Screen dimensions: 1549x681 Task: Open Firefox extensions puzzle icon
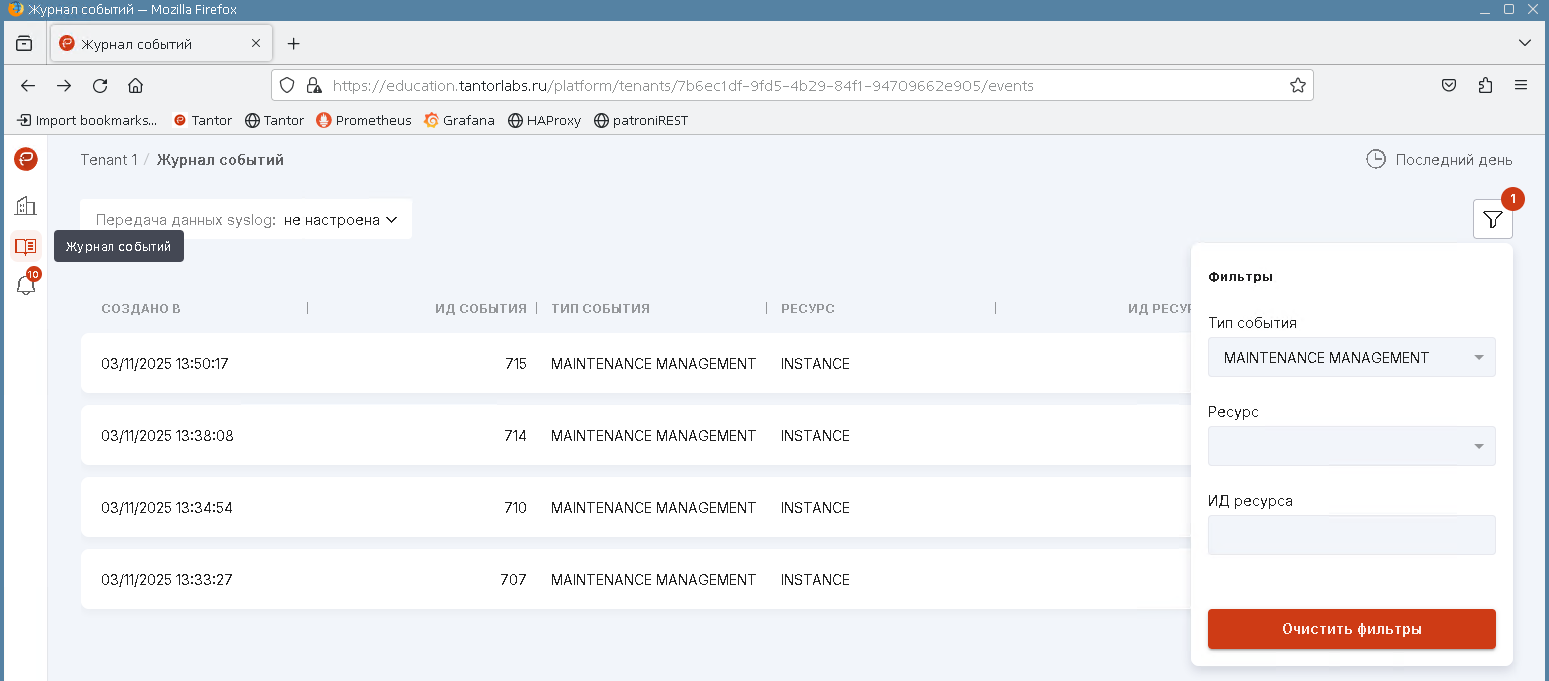tap(1485, 86)
